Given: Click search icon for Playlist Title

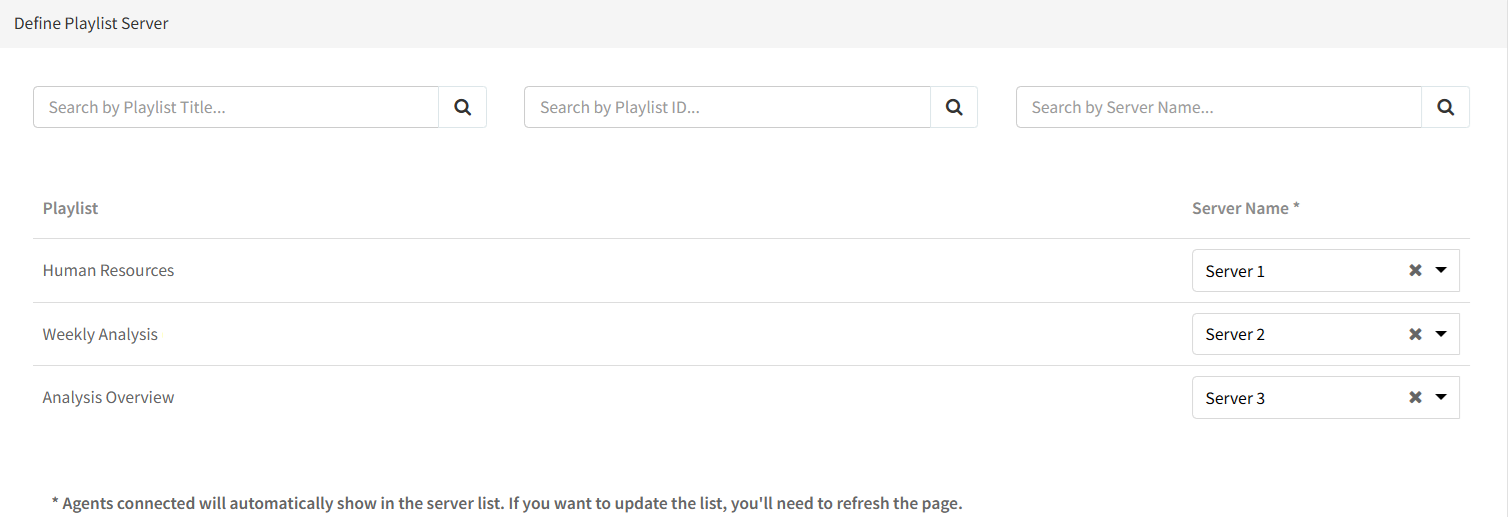Looking at the screenshot, I should pyautogui.click(x=462, y=107).
